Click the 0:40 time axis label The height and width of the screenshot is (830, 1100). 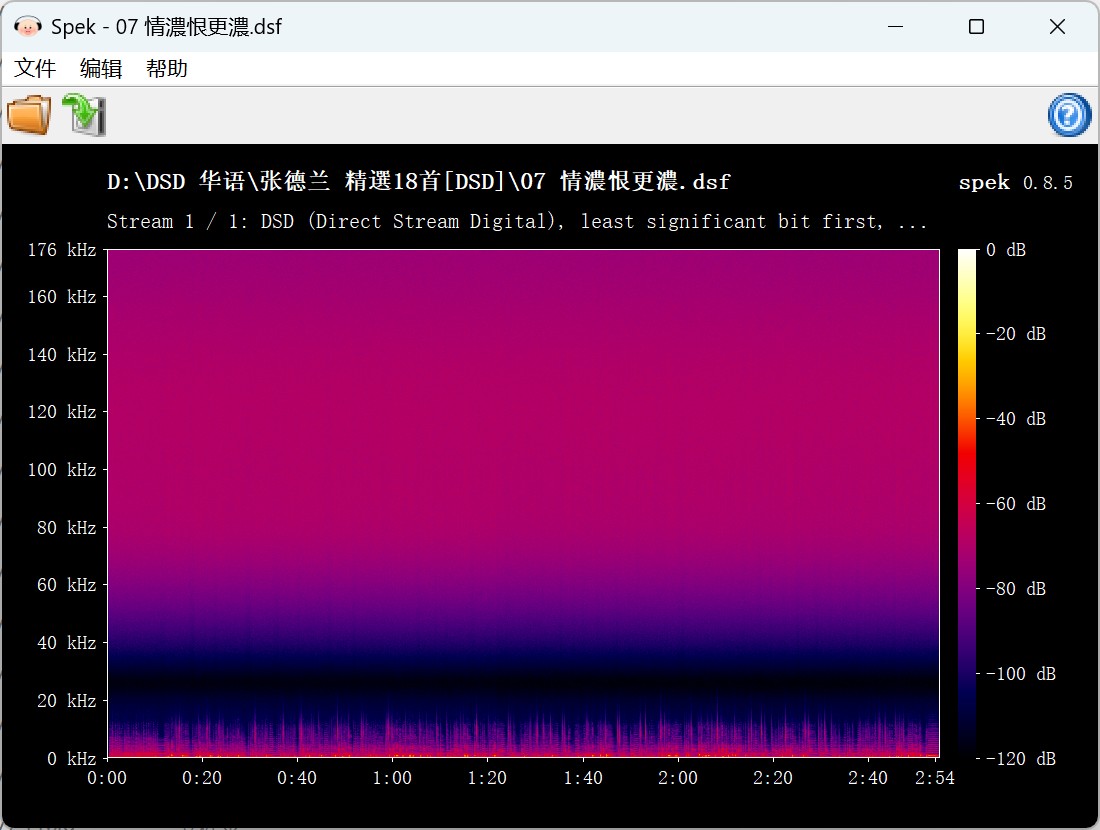(x=297, y=778)
